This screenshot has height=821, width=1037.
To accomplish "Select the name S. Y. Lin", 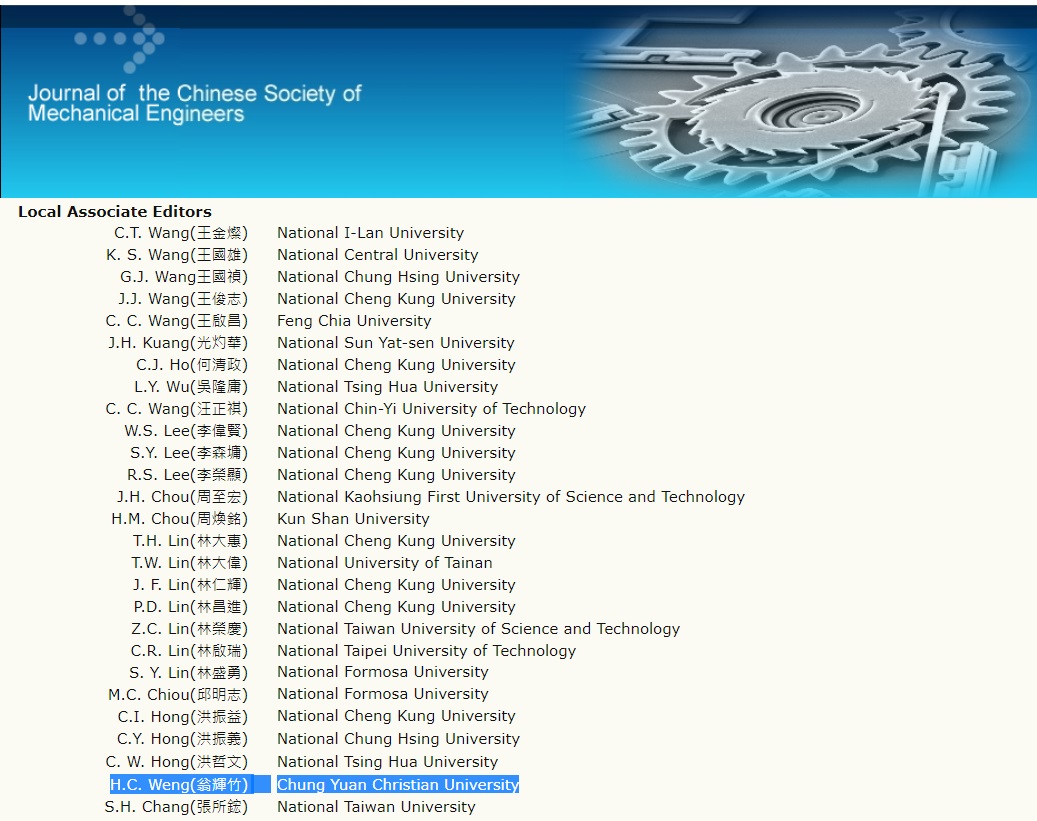I will (188, 673).
